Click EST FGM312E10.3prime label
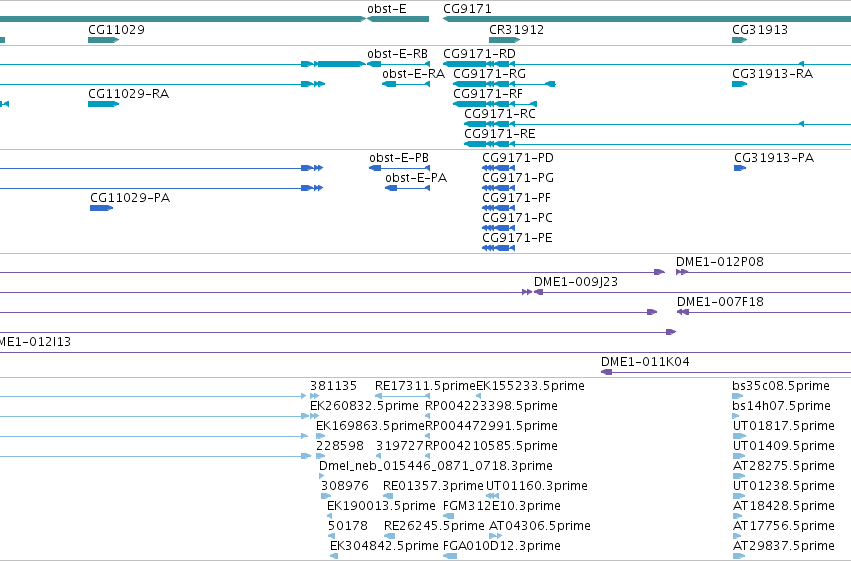This screenshot has width=851, height=561. [x=501, y=506]
